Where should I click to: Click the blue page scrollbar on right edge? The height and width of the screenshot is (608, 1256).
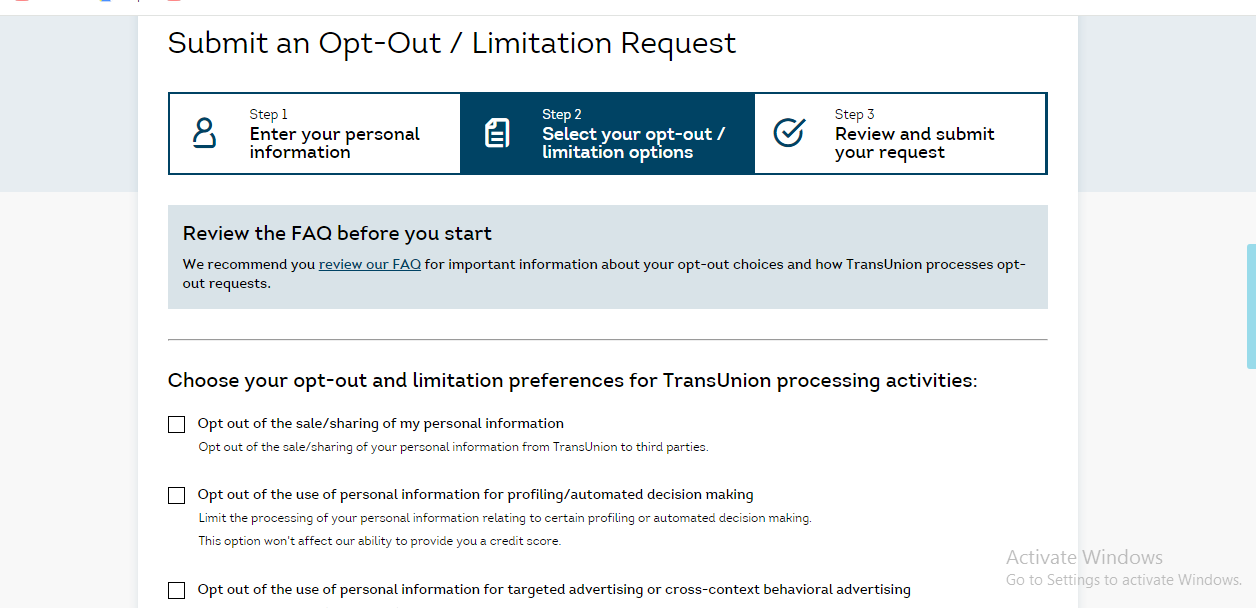(x=1251, y=305)
